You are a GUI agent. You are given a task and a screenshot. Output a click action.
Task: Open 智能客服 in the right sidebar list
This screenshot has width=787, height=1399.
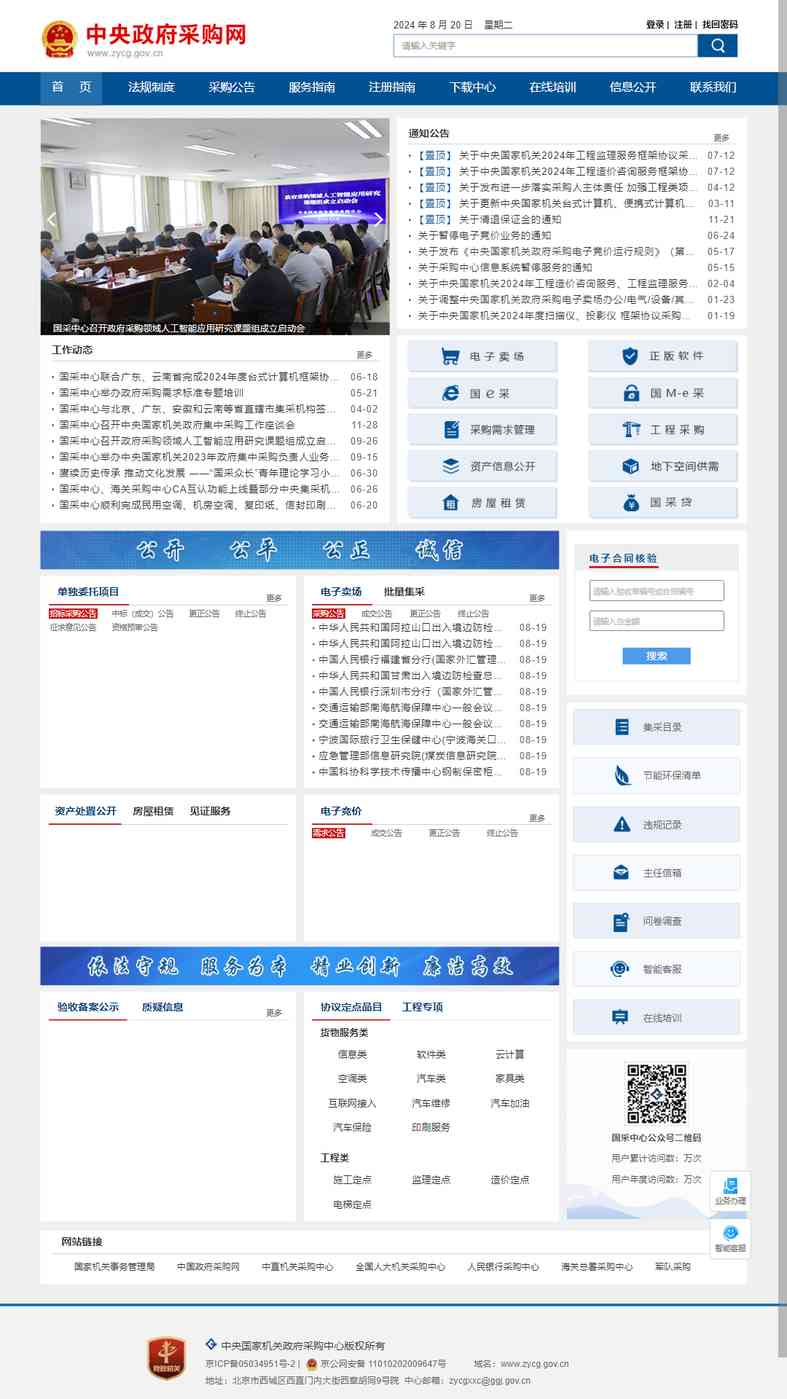(x=656, y=969)
